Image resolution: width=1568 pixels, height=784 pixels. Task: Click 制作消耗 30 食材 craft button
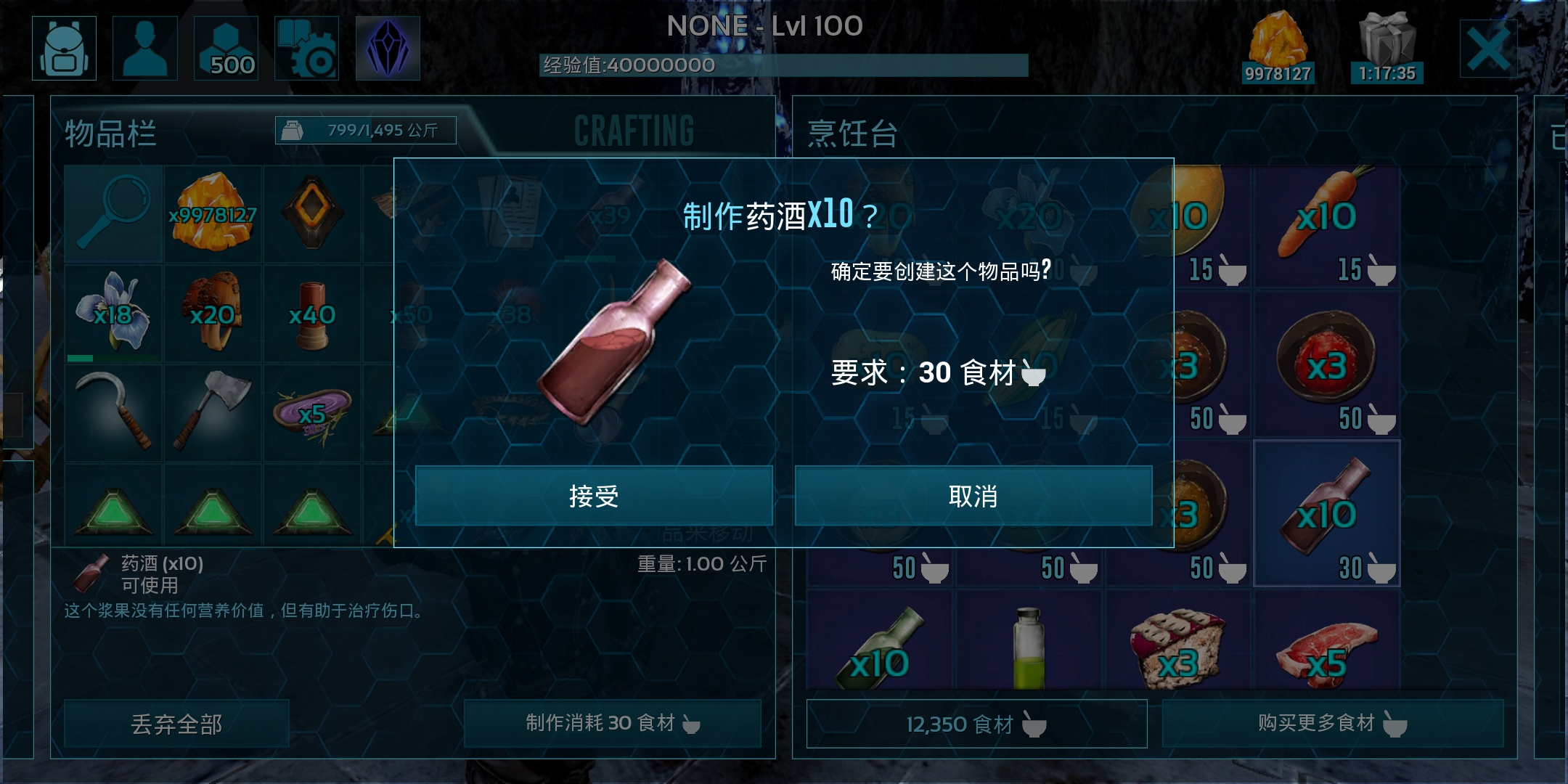coord(612,724)
